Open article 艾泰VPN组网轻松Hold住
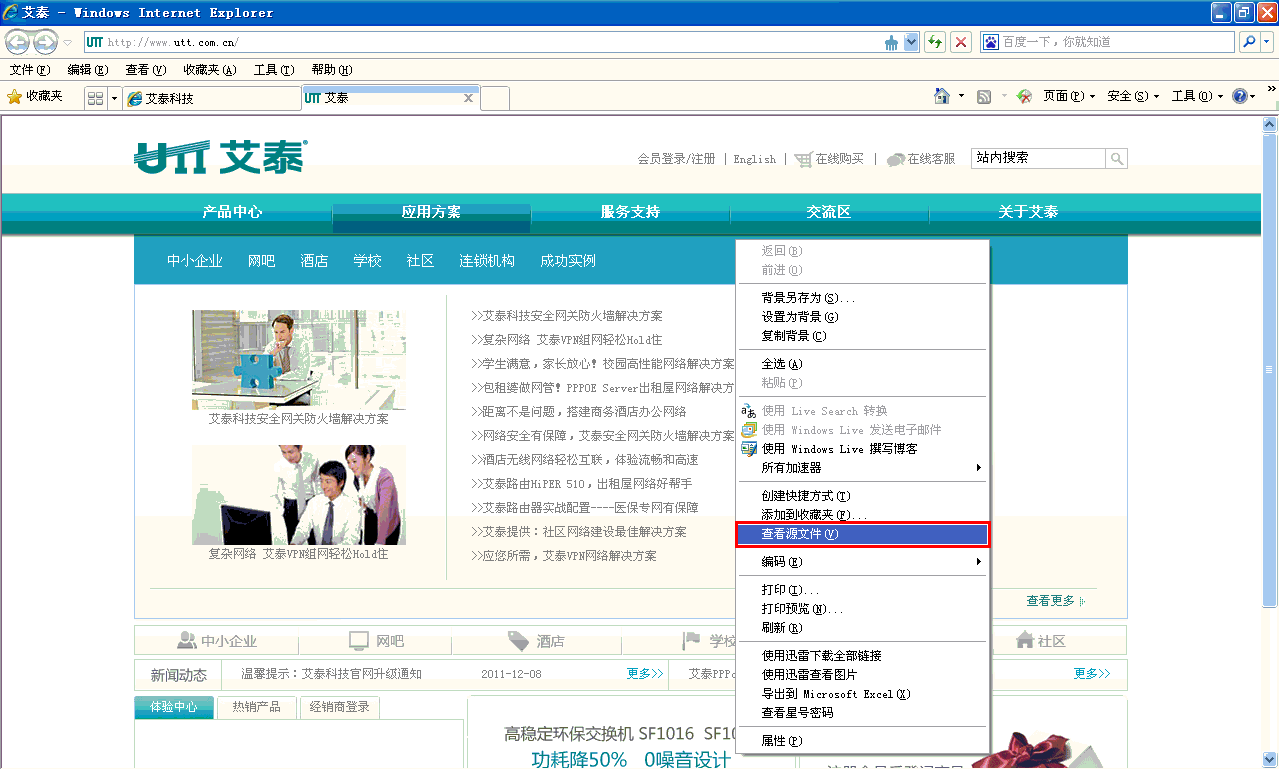Image resolution: width=1279 pixels, height=769 pixels. coord(567,340)
